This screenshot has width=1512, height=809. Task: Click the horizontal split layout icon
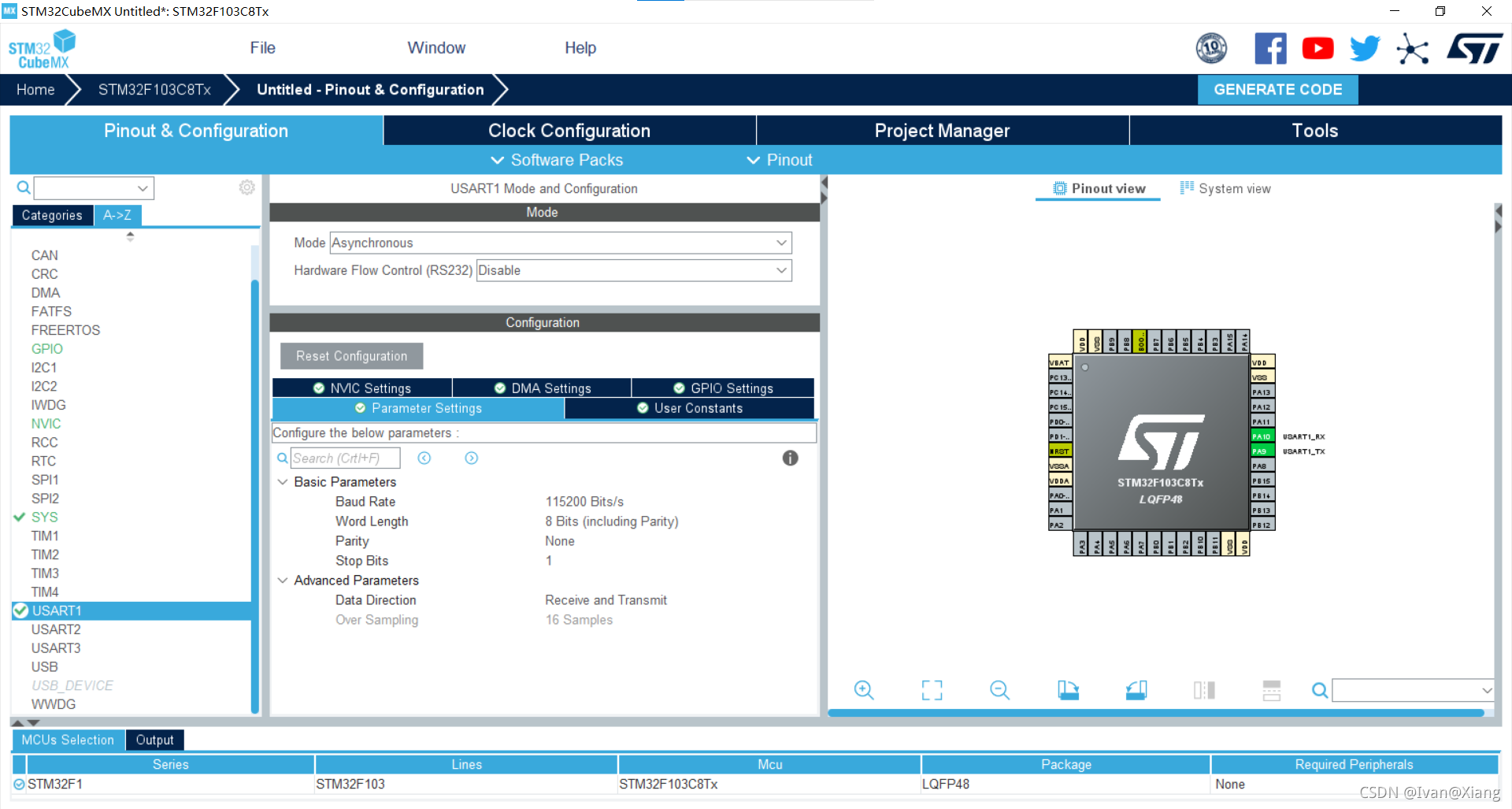1271,690
